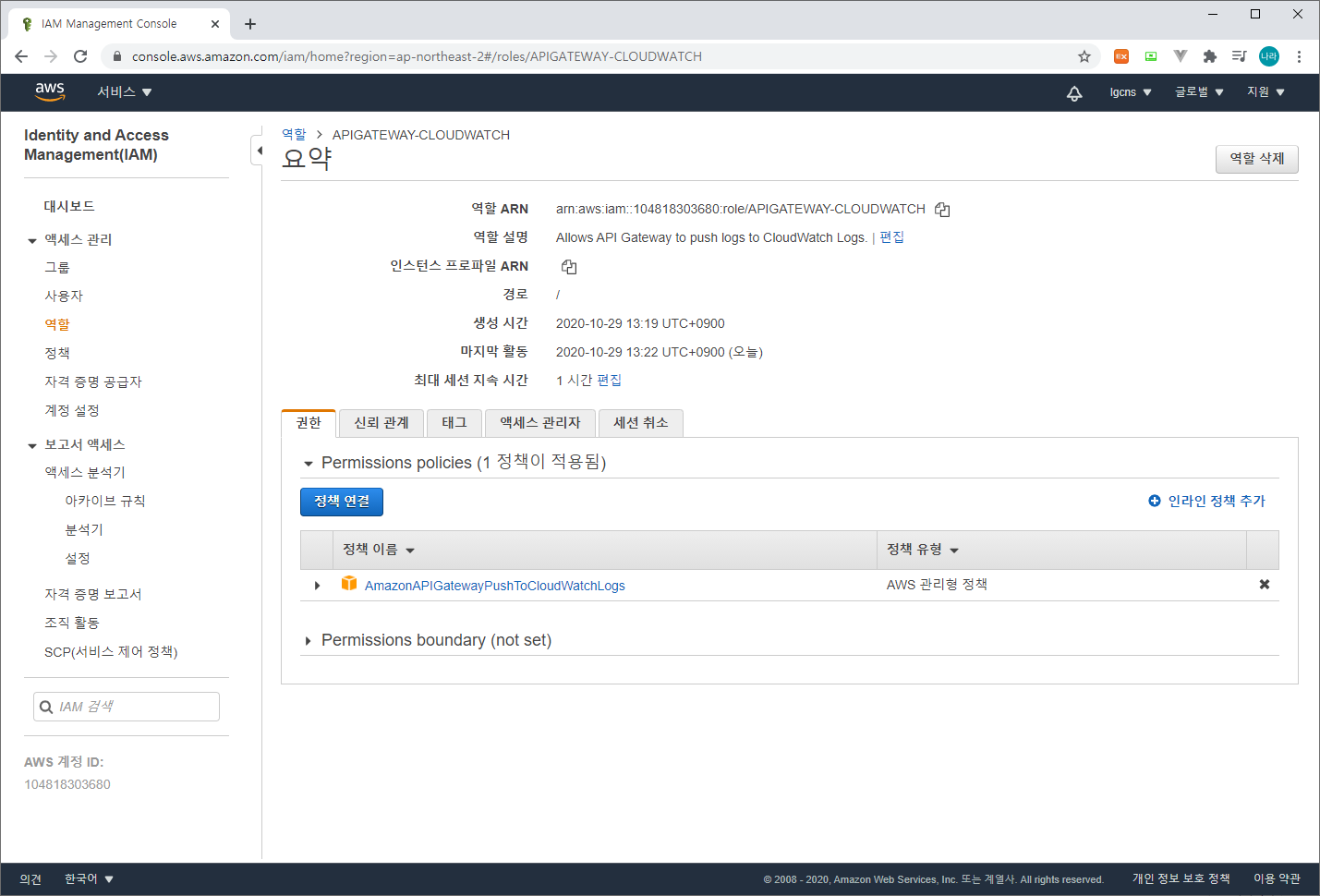Open the 한국어 language selector
The image size is (1320, 896).
(x=89, y=879)
